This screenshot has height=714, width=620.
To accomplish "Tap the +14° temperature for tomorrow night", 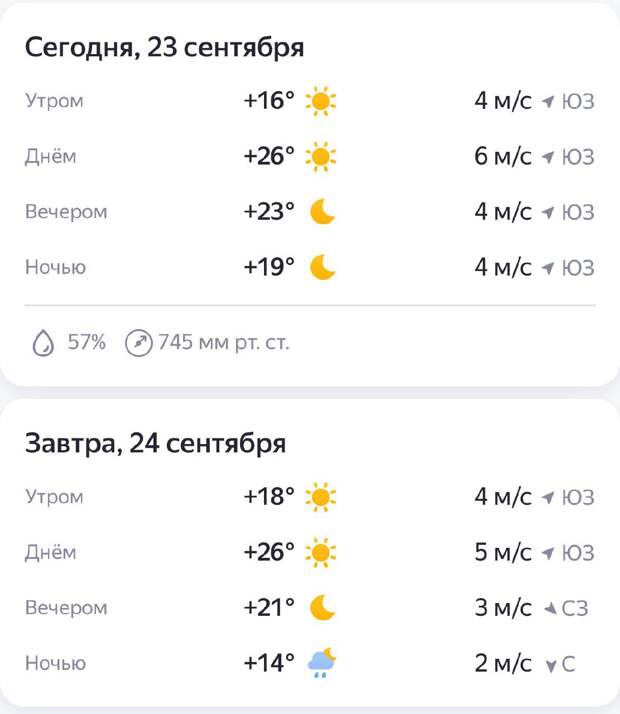I will coord(269,663).
